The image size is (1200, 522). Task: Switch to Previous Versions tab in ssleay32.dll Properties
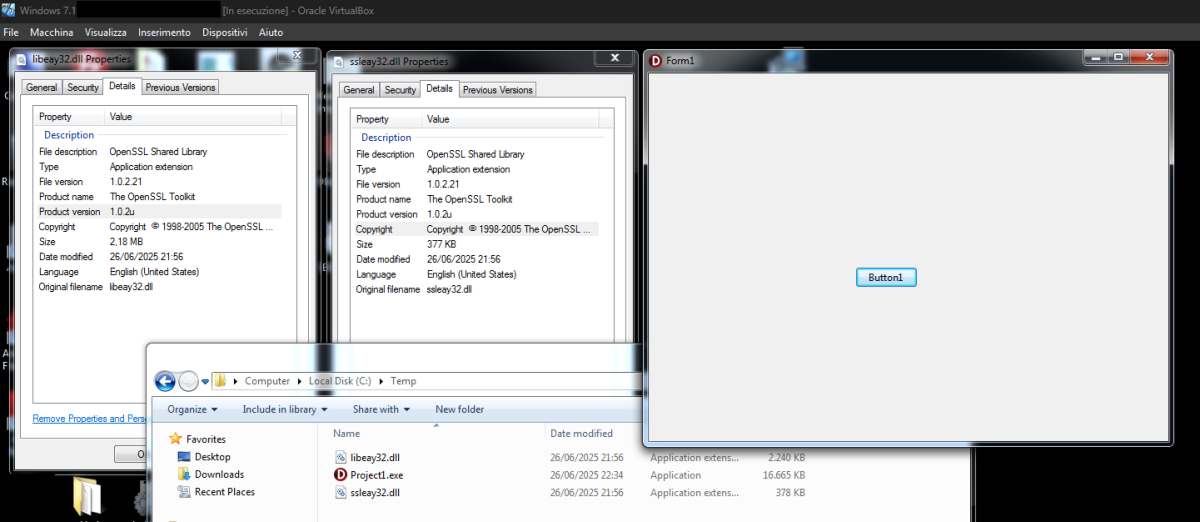pyautogui.click(x=498, y=90)
